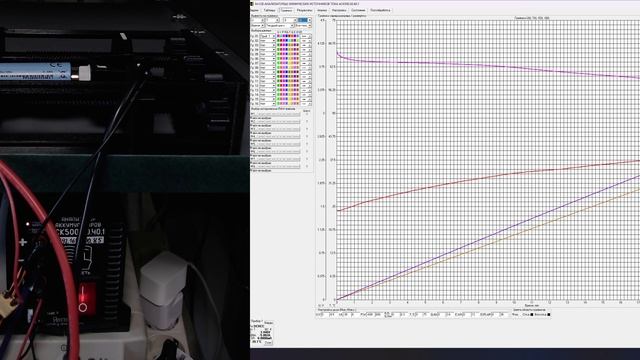640x360 pixels.
Task: Open the left dropdown in Гр. 07 row
Action: coord(267,63)
